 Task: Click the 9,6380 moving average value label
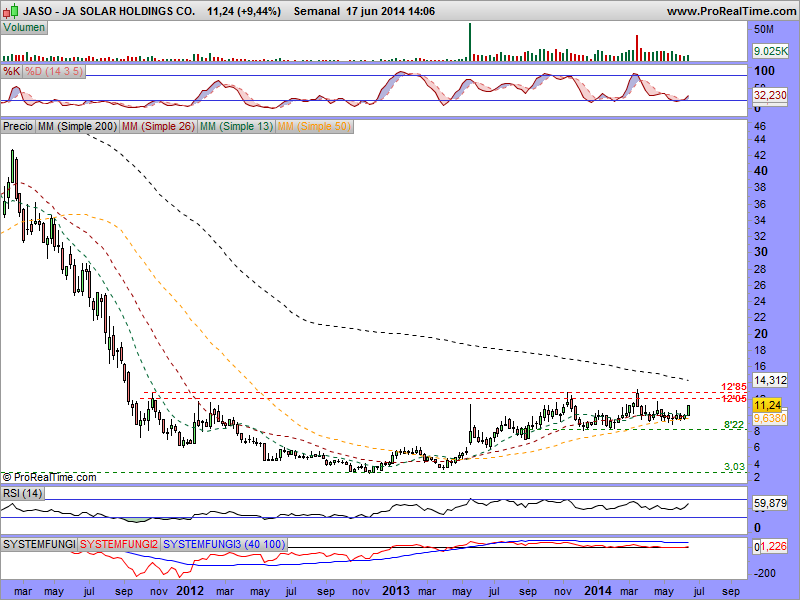770,418
